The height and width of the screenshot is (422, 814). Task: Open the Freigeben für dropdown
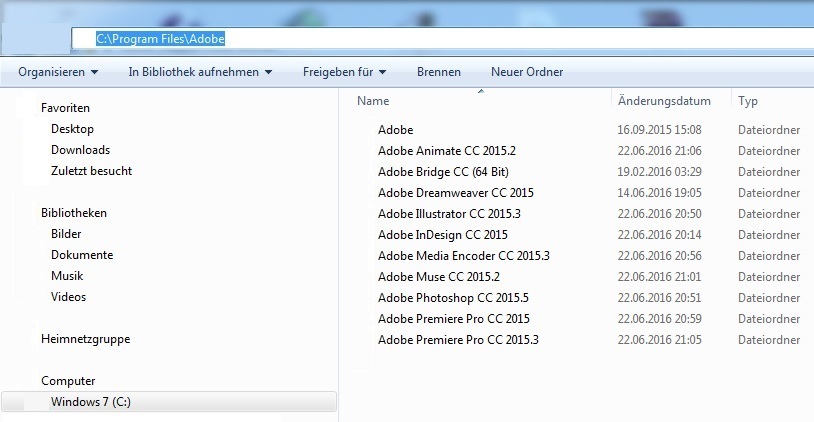(345, 72)
